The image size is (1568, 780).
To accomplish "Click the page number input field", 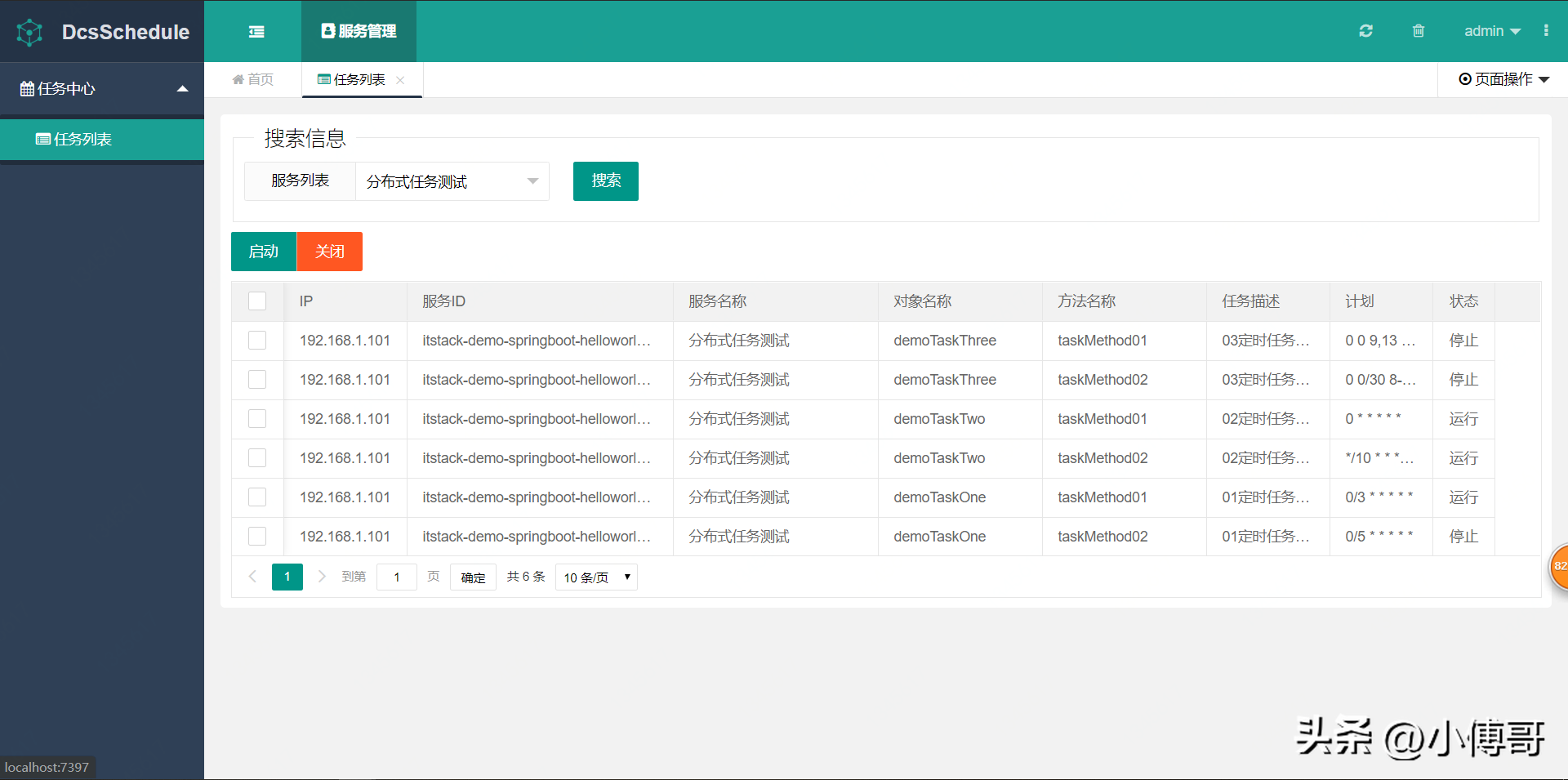I will point(397,577).
